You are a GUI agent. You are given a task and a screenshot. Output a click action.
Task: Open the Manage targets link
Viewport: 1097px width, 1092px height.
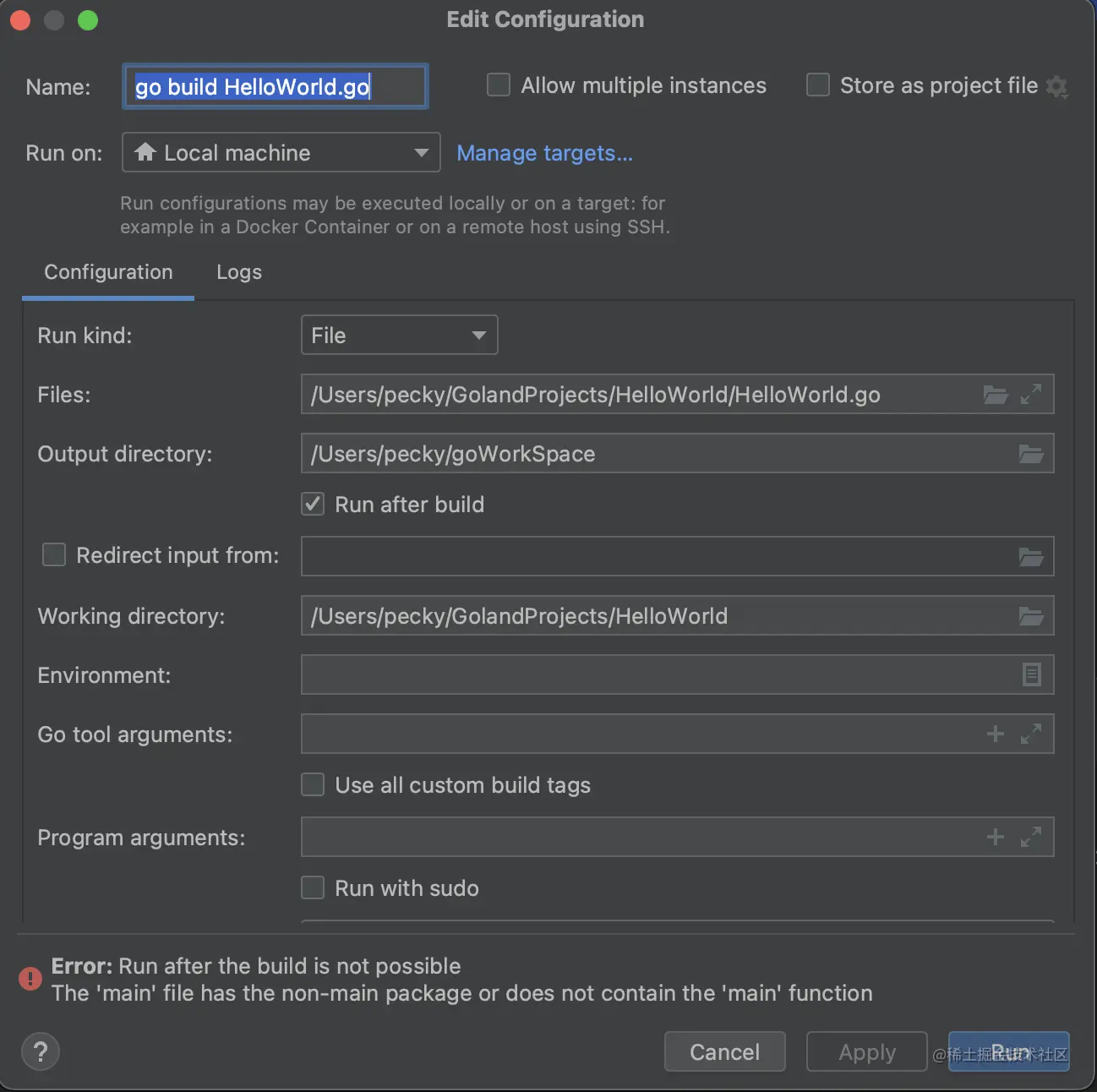click(544, 153)
